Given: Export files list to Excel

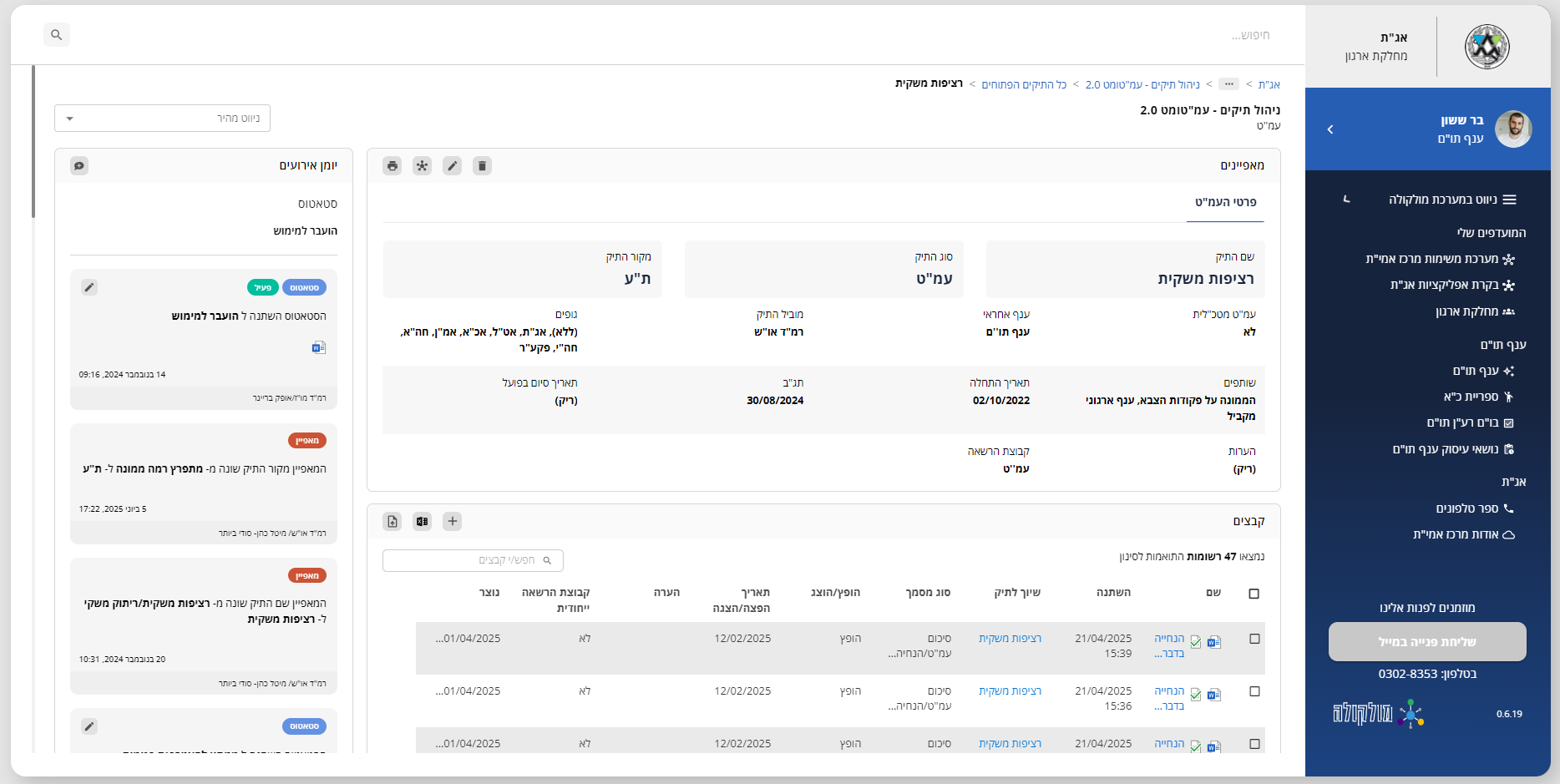Looking at the screenshot, I should tap(423, 521).
